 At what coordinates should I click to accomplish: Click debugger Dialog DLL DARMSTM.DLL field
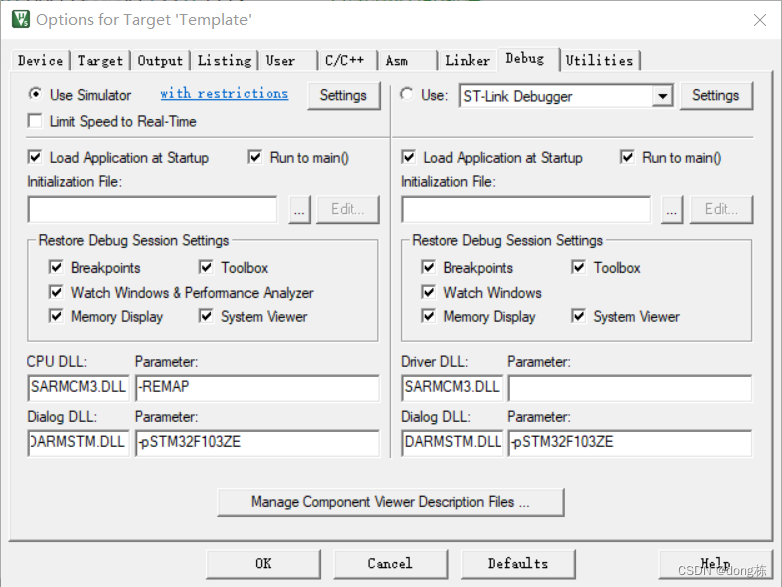pos(452,443)
